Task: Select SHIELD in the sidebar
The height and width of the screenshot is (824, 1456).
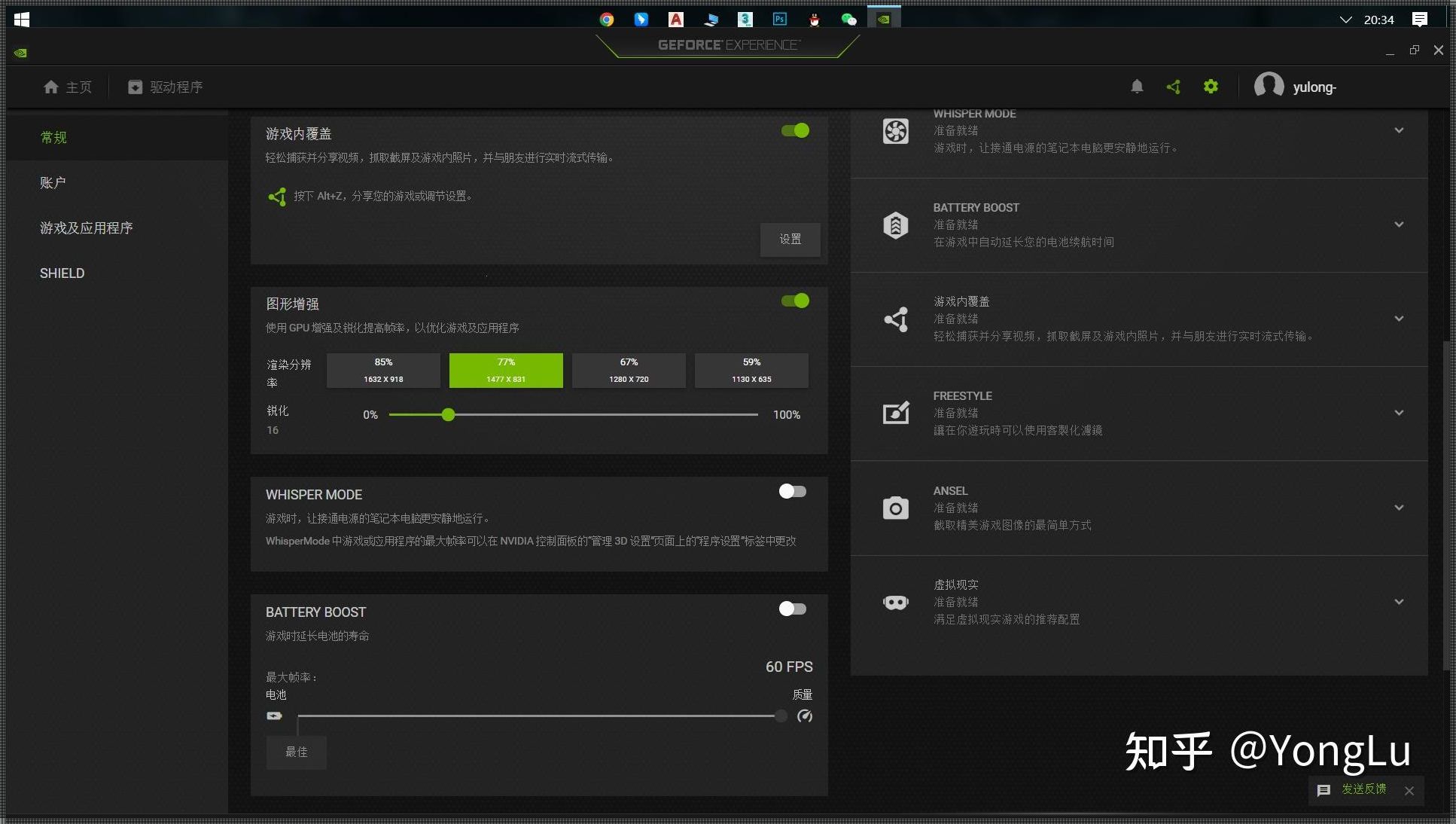Action: (118, 273)
